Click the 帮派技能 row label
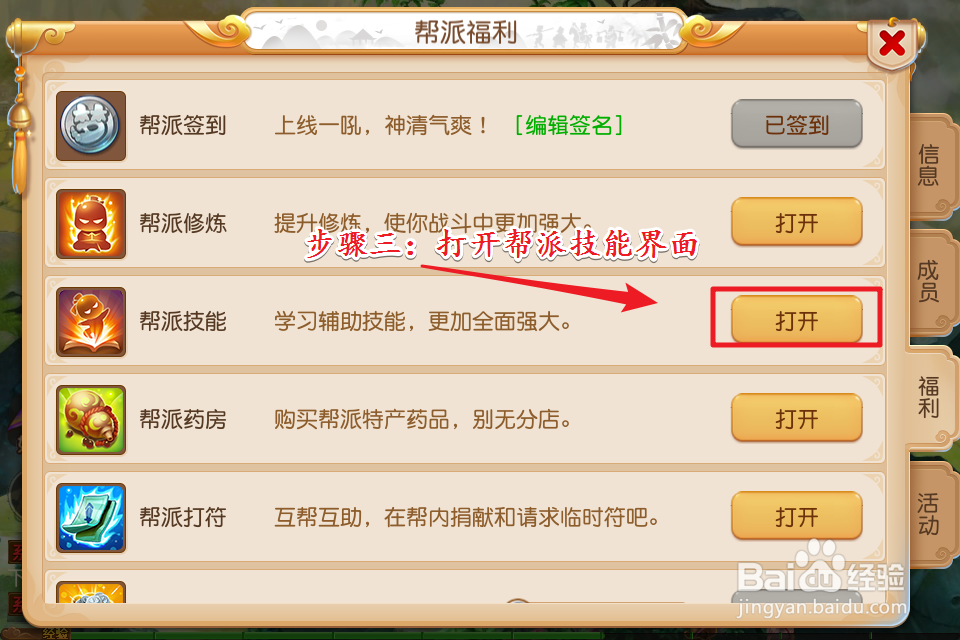960x640 pixels. (183, 322)
